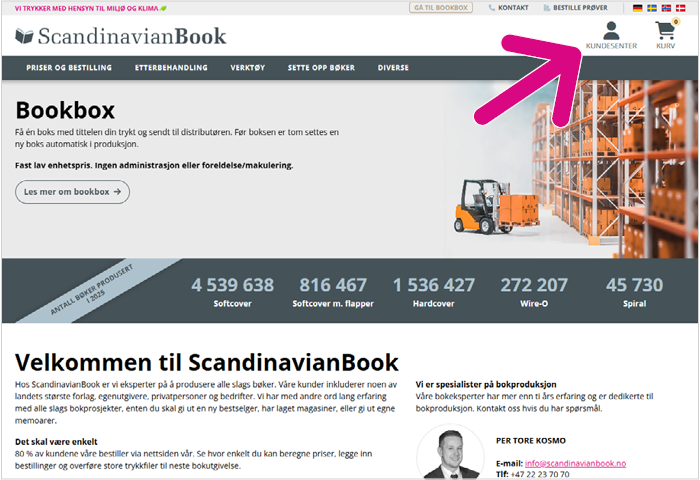Open the Priser og bestilling menu
Image resolution: width=700 pixels, height=480 pixels.
click(69, 68)
